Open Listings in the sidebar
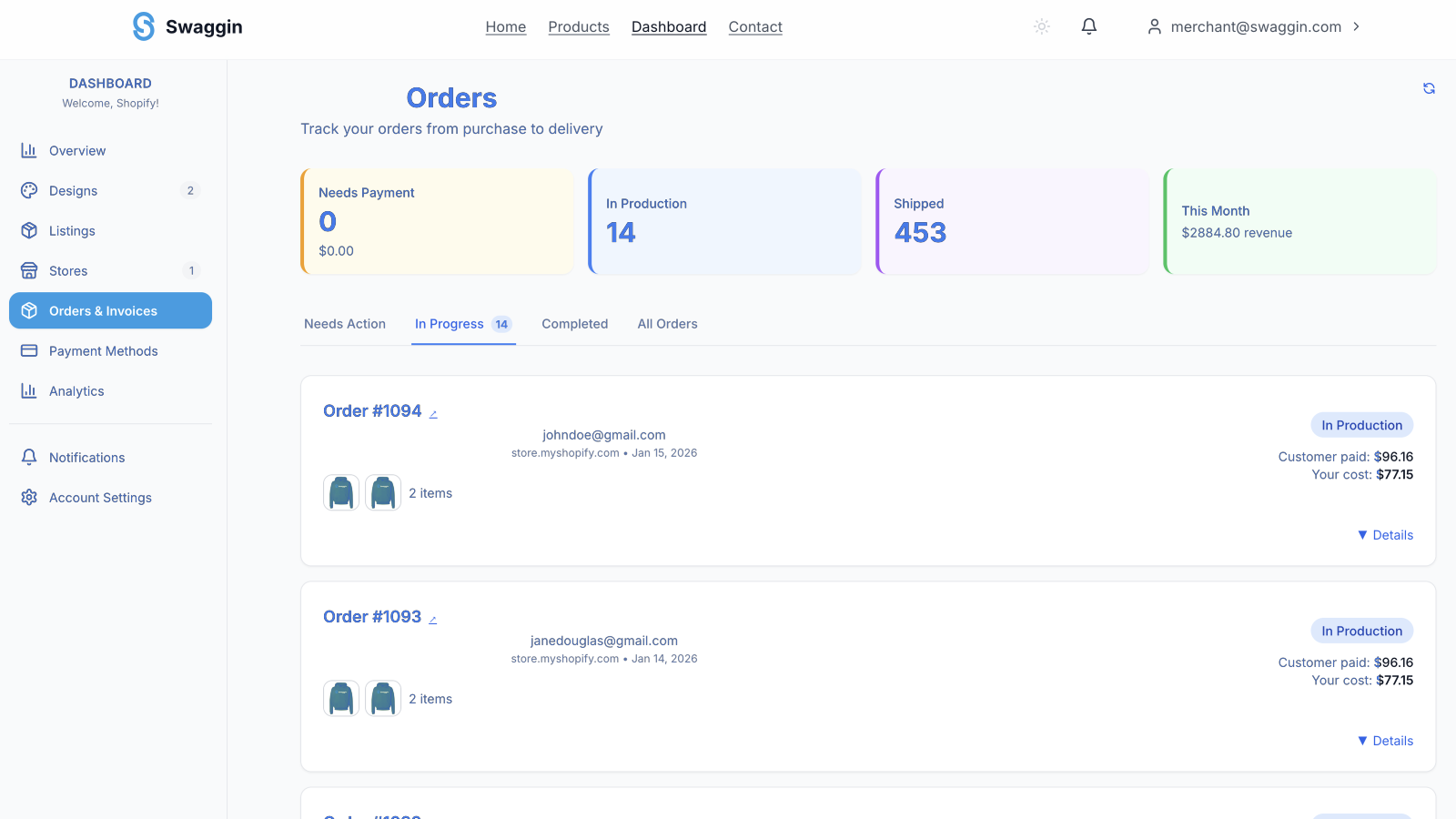1456x819 pixels. (x=110, y=230)
